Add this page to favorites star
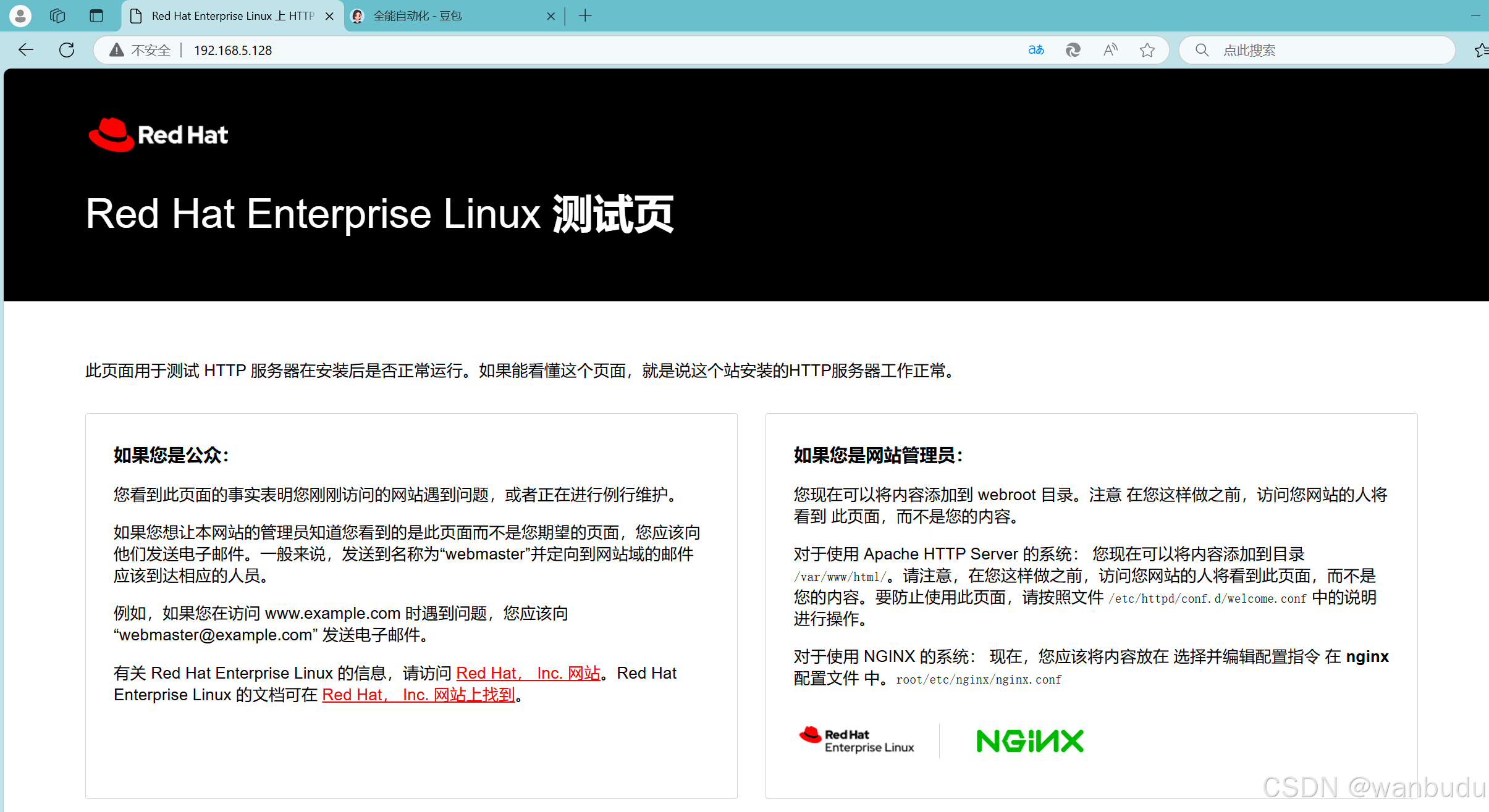 [1147, 50]
